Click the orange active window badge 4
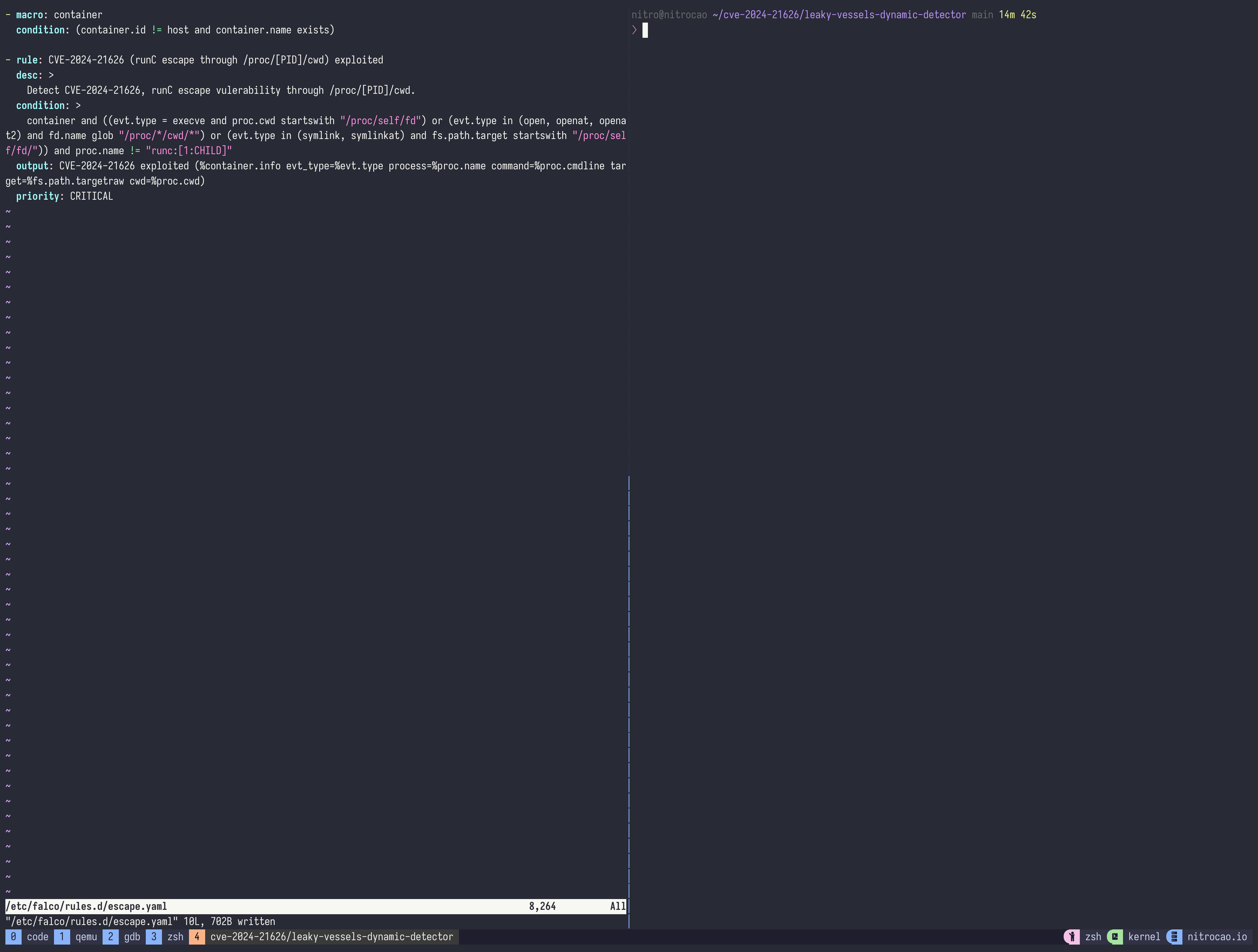The width and height of the screenshot is (1258, 952). [197, 936]
